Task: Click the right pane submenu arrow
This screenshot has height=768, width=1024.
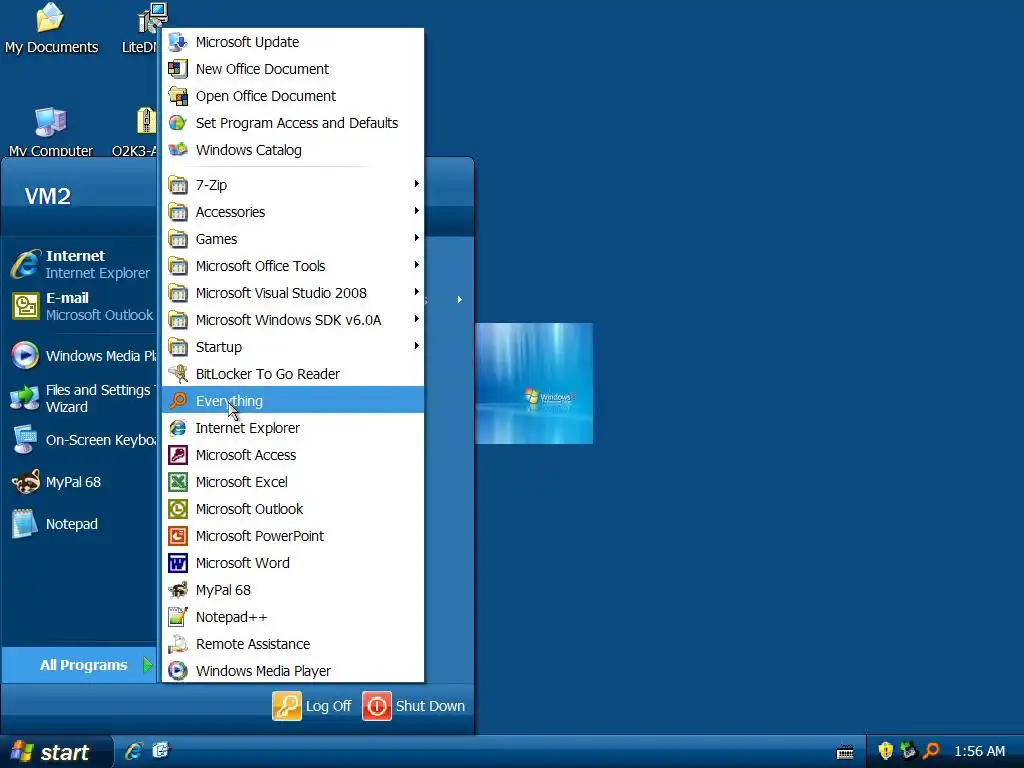Action: tap(460, 300)
